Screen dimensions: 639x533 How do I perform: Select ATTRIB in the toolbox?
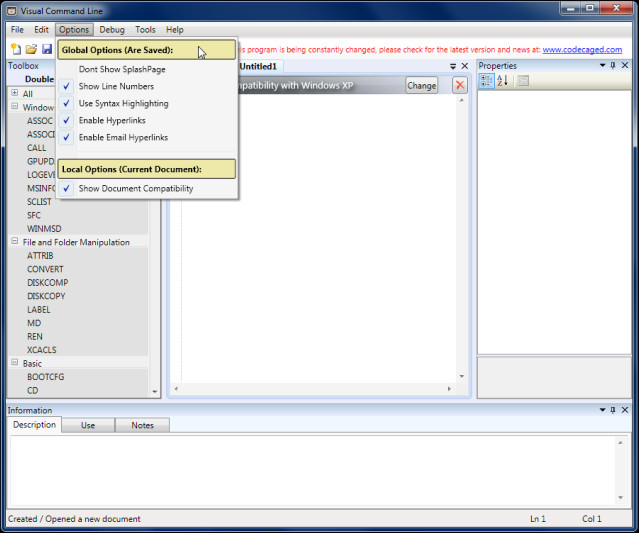(x=40, y=256)
